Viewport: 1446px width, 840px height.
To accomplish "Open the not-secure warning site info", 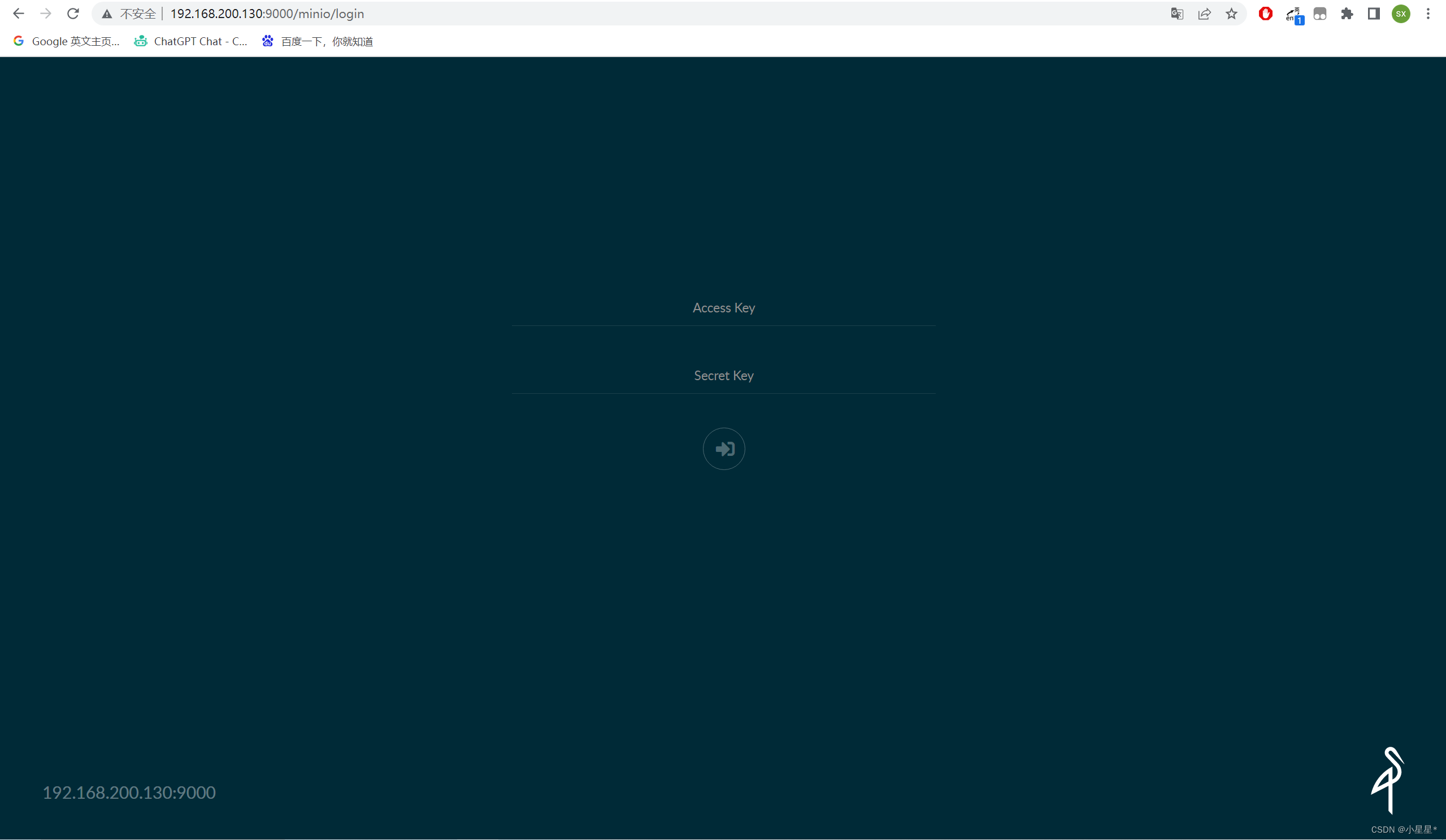I will [x=129, y=14].
